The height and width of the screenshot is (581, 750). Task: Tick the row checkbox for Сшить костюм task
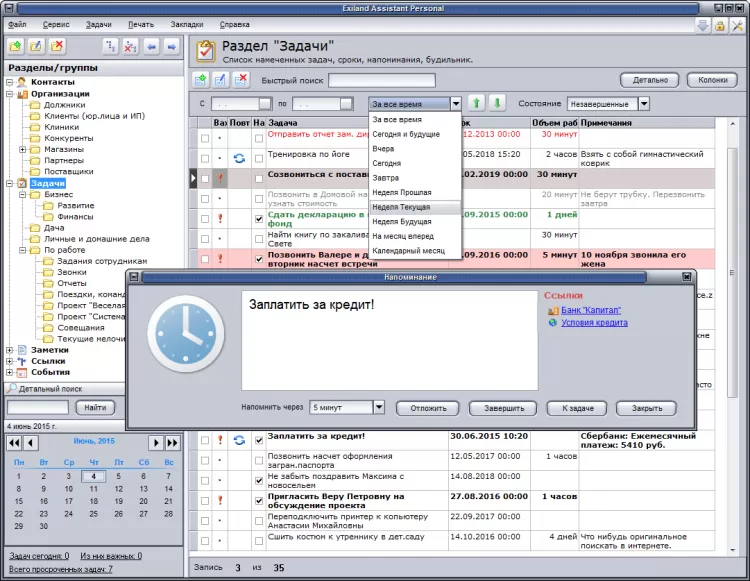pos(205,541)
